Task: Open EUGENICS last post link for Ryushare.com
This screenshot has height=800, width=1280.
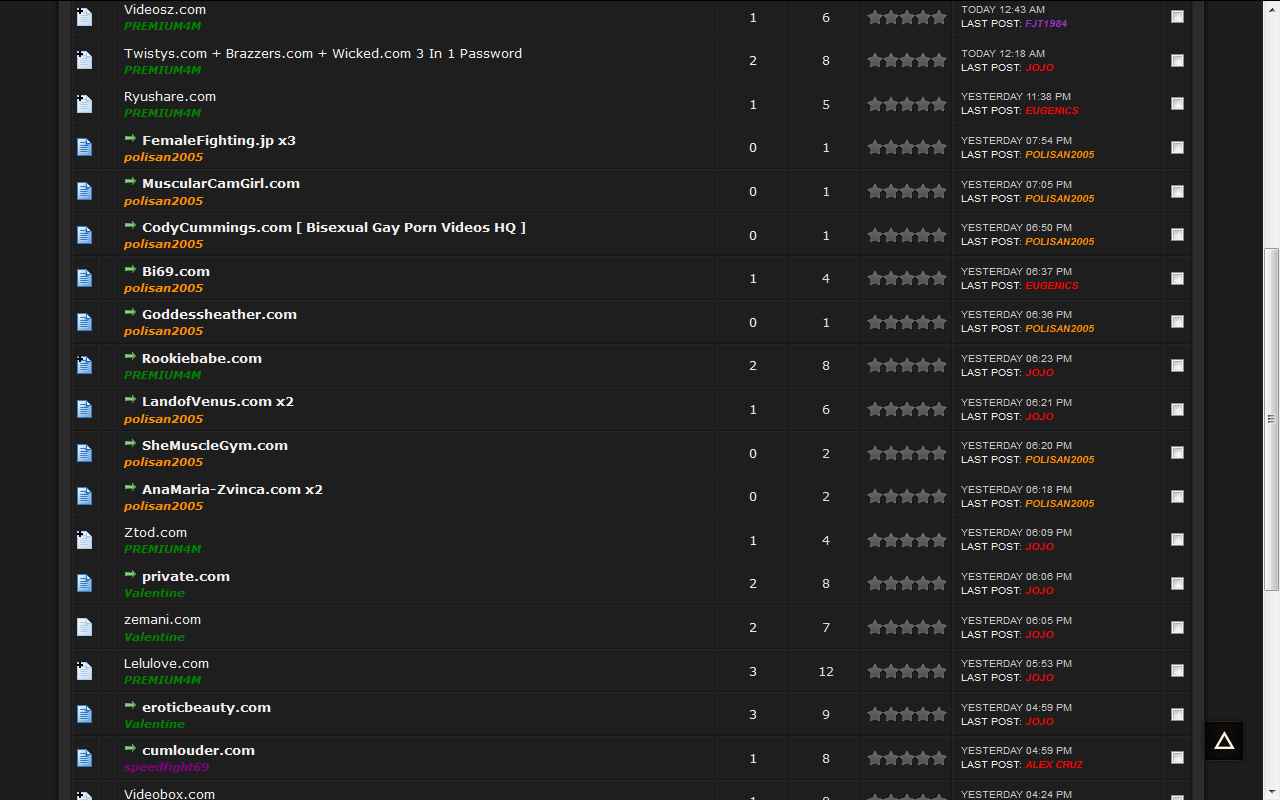Action: [x=1052, y=110]
